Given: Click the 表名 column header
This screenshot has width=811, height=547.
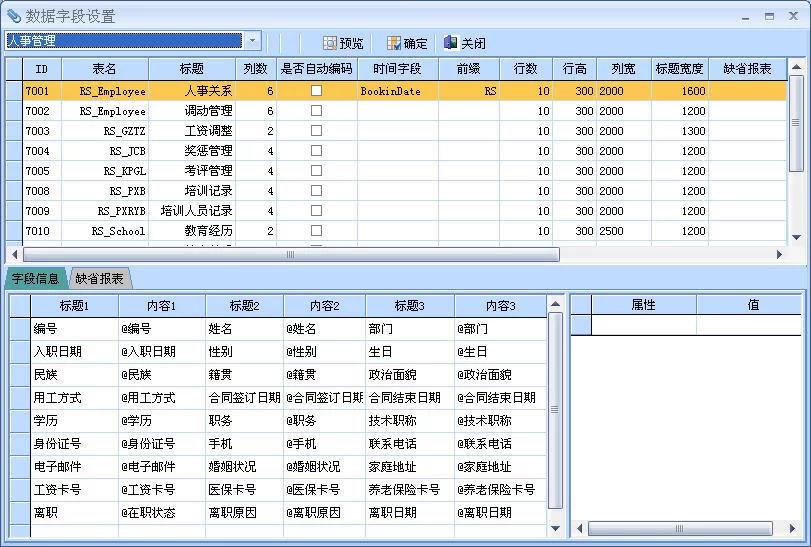Looking at the screenshot, I should click(x=104, y=69).
